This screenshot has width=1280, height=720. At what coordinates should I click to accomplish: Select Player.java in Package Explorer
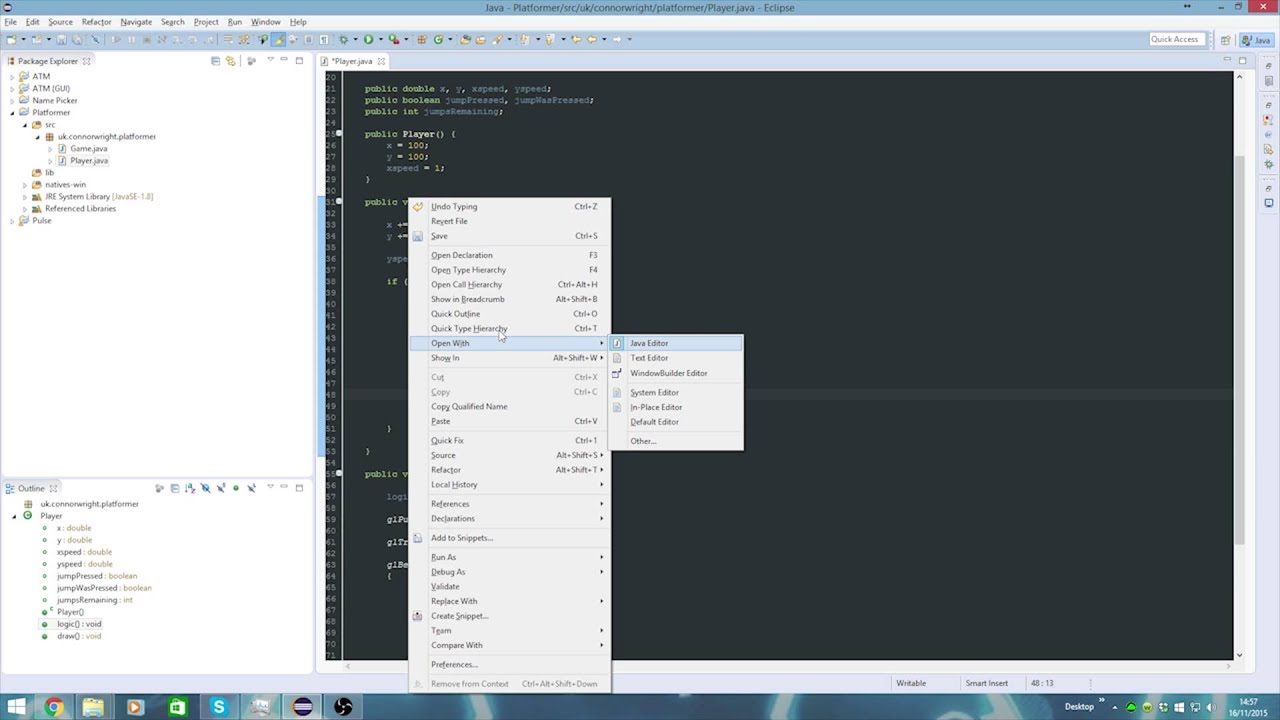point(88,160)
